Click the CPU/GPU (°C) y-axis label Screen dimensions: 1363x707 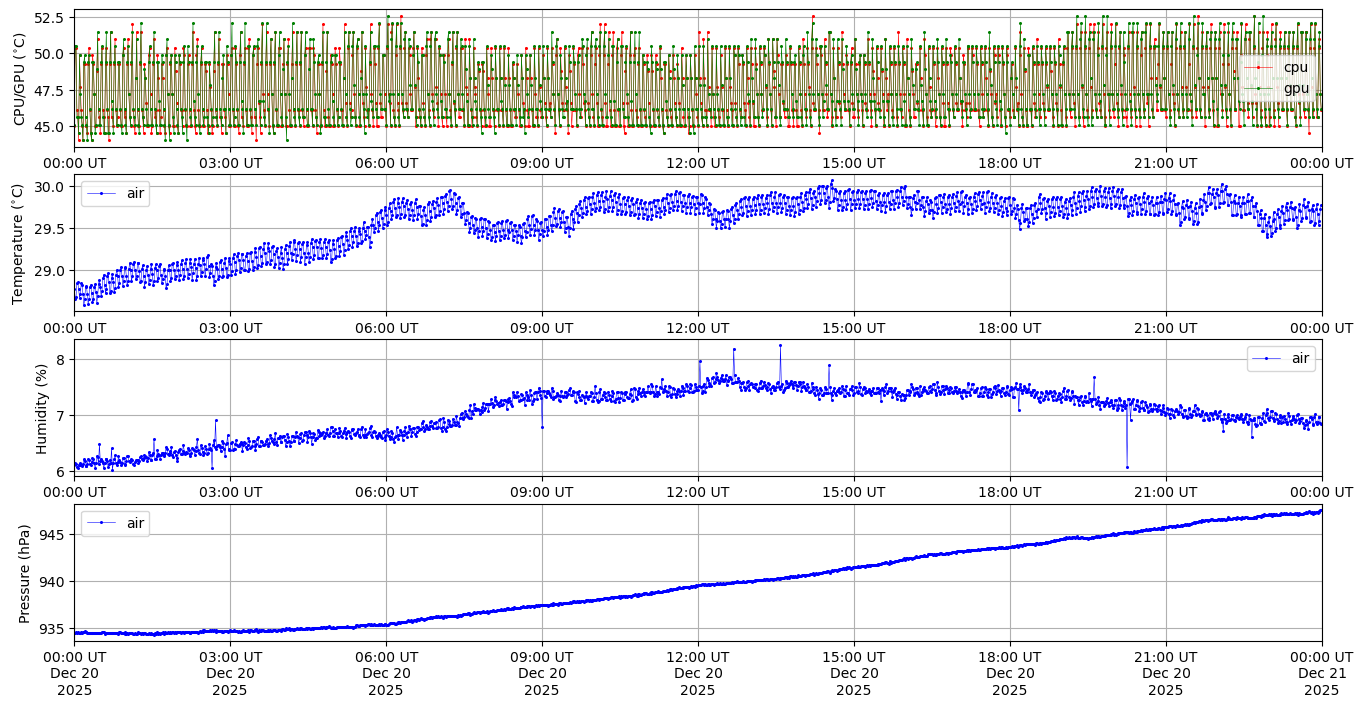pos(21,79)
